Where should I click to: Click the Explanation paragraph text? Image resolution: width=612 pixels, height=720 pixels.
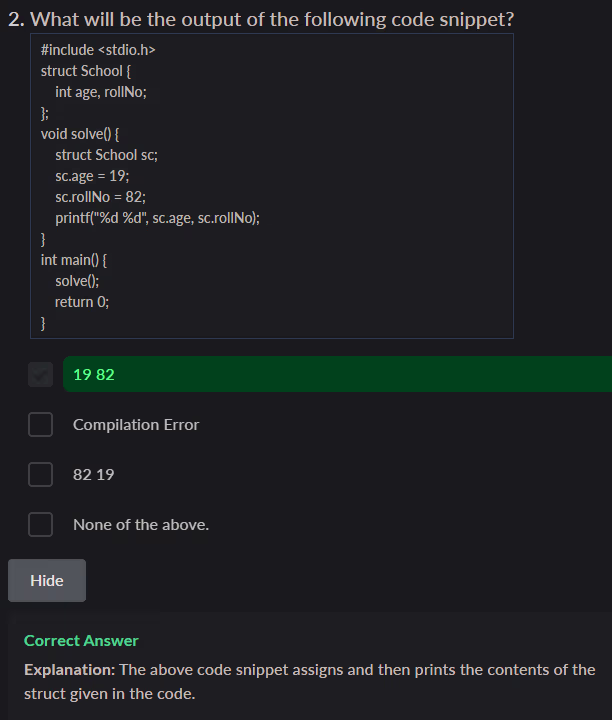(309, 681)
